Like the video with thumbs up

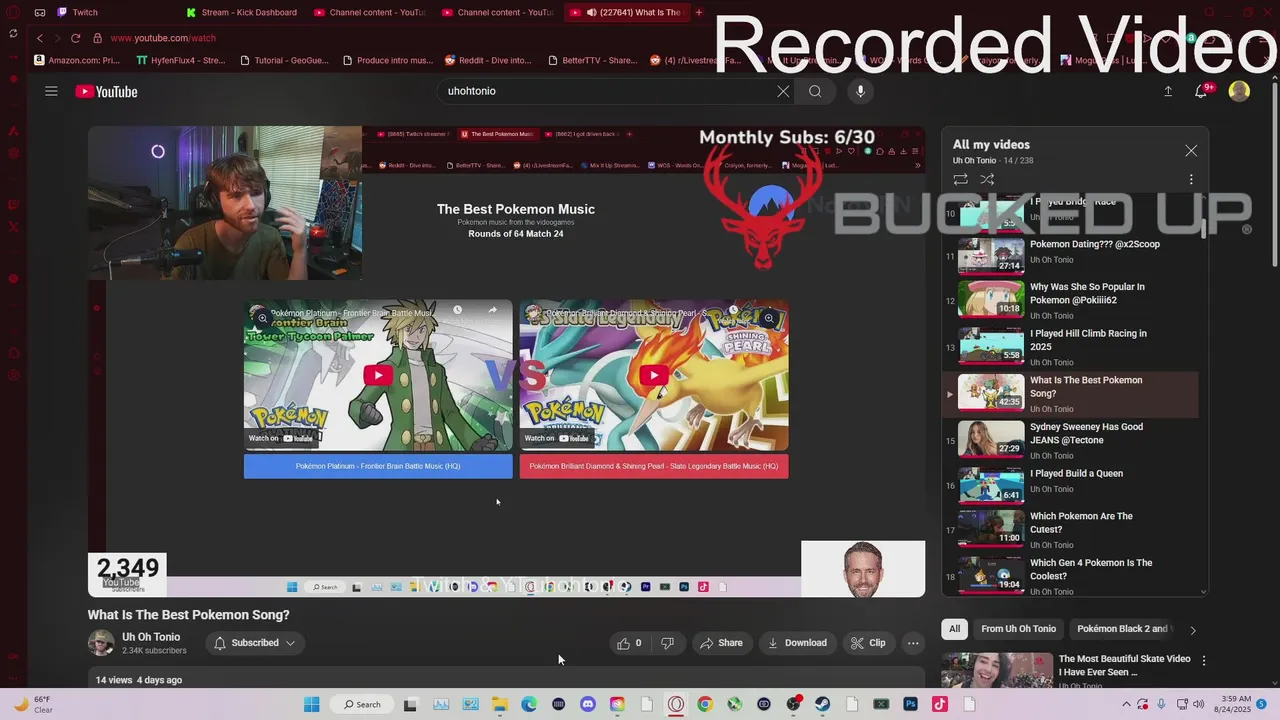click(x=629, y=643)
